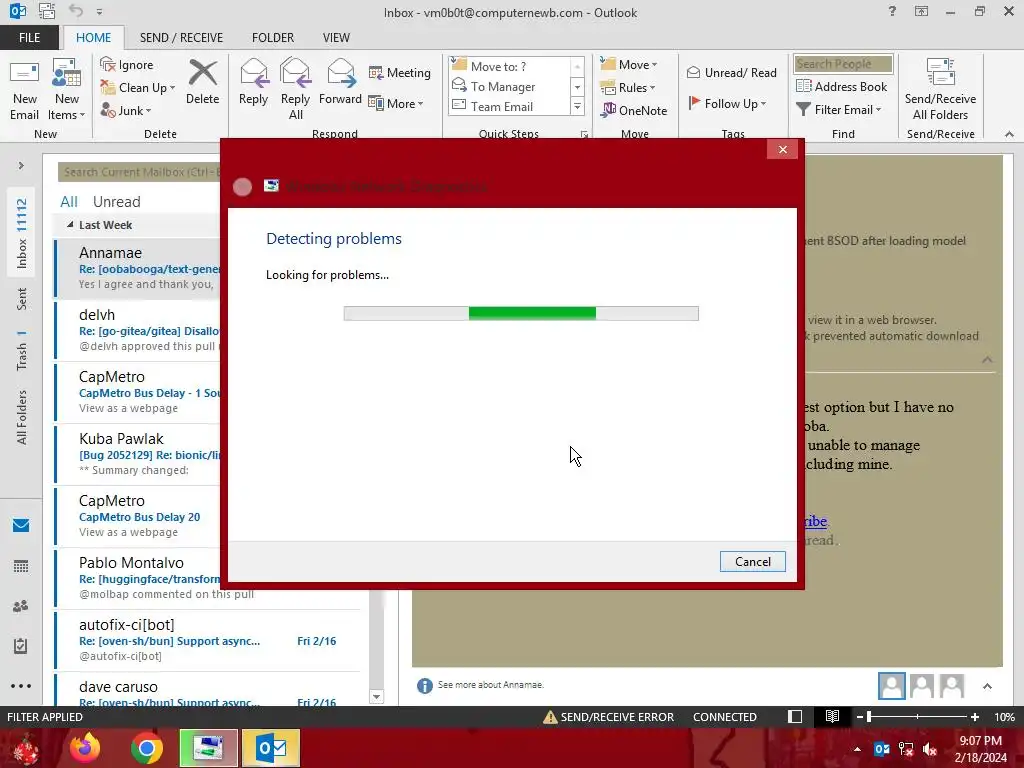
Task: Close the Network Diagnostics dialog
Action: (782, 150)
